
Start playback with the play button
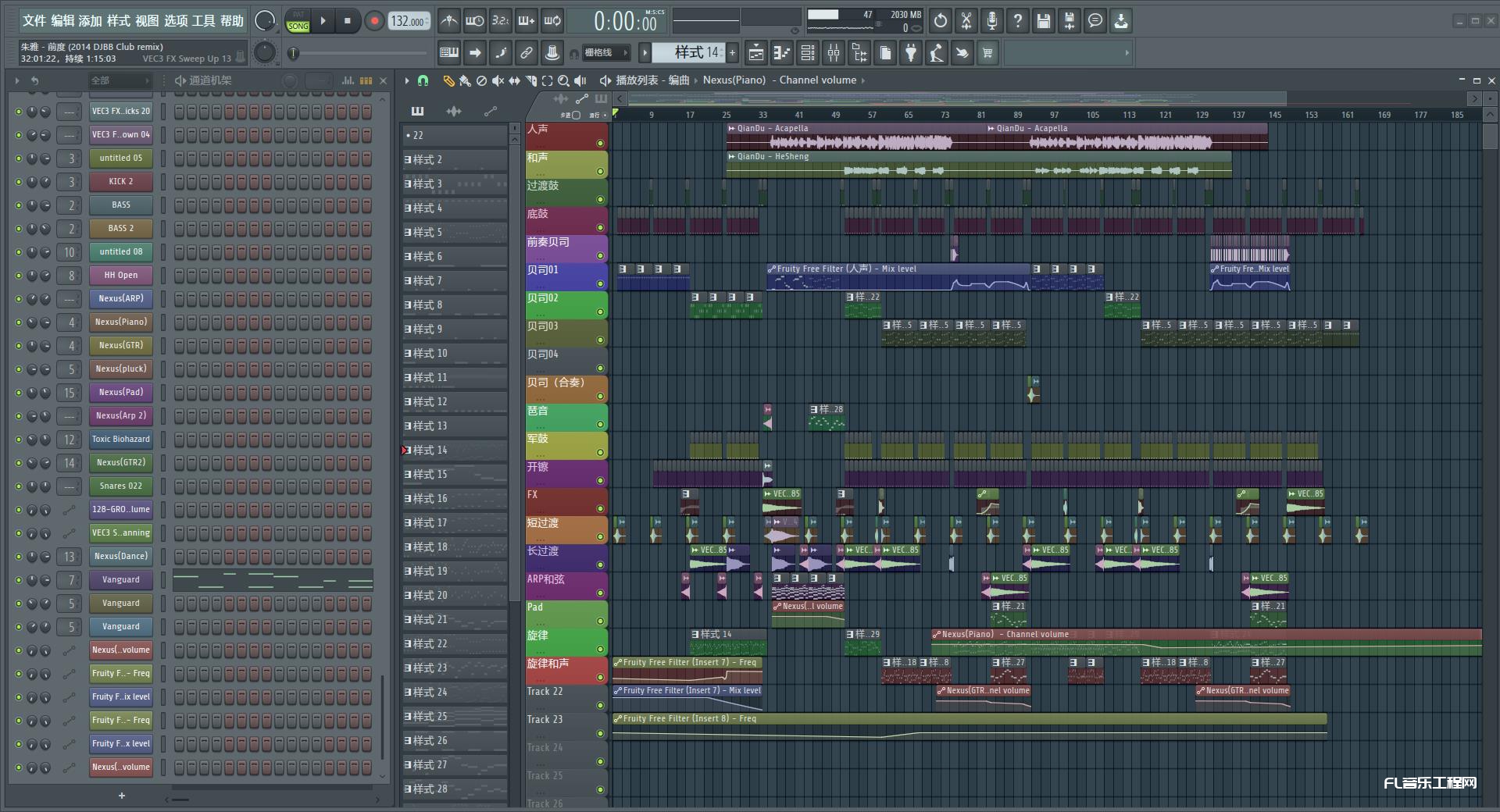(323, 21)
